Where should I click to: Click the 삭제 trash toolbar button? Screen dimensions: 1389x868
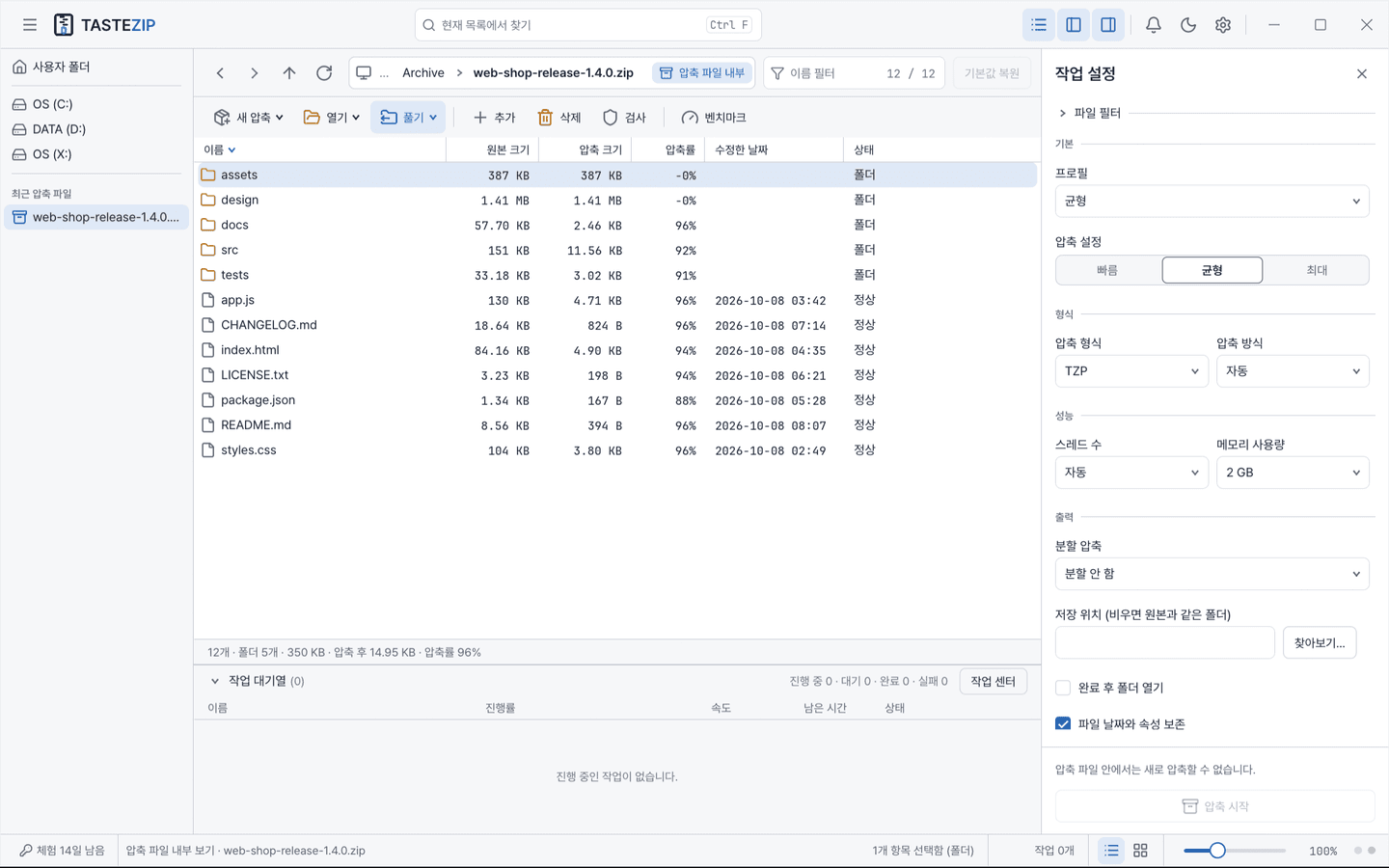[559, 118]
